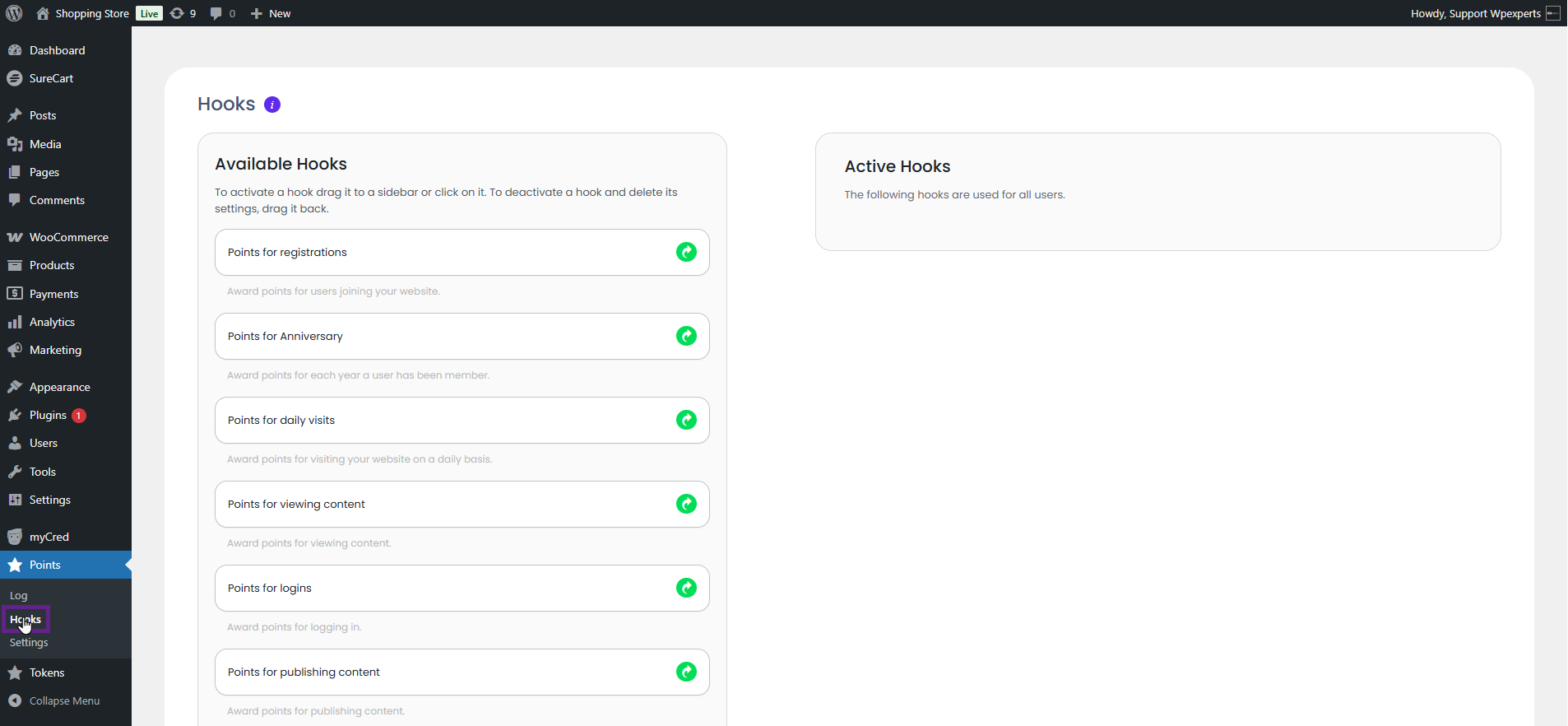Activate the Points for Anniversary hook arrow

click(x=686, y=336)
